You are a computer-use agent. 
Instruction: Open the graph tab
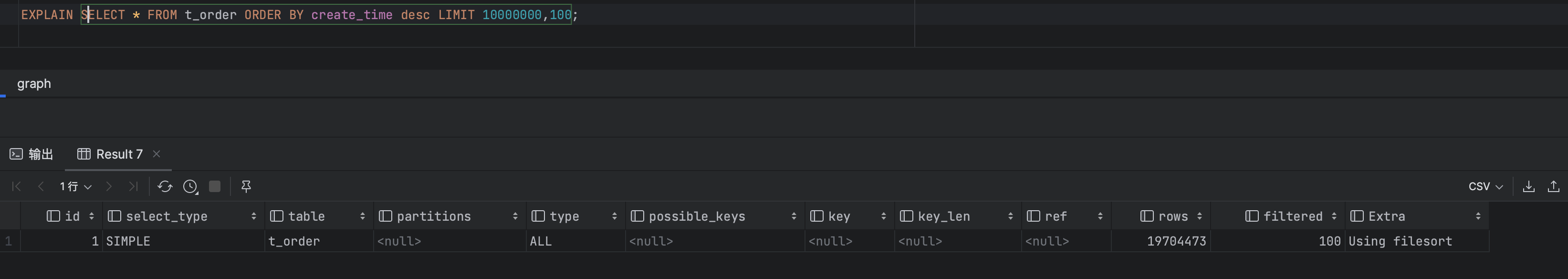click(34, 84)
